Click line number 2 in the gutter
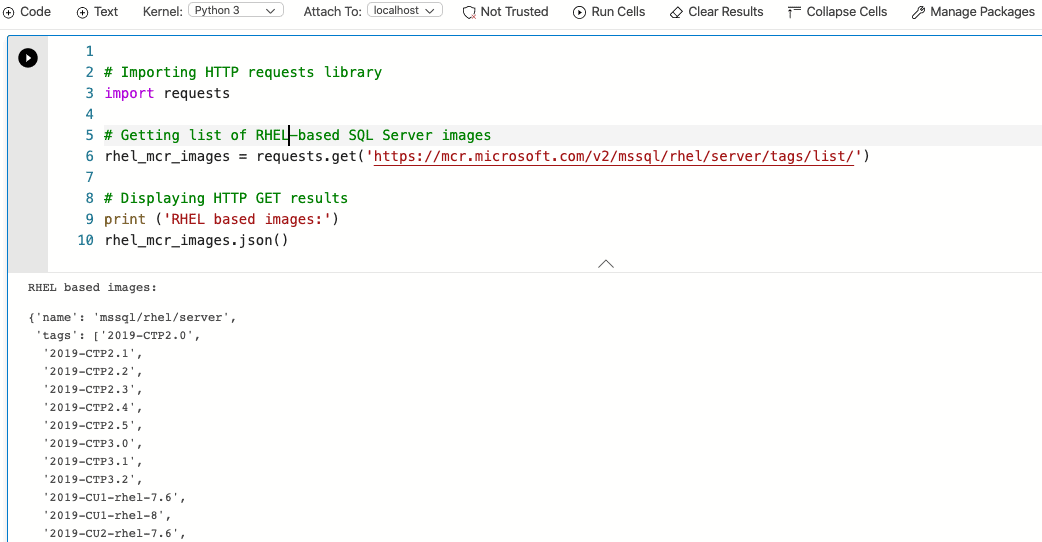The height and width of the screenshot is (542, 1042). (90, 72)
